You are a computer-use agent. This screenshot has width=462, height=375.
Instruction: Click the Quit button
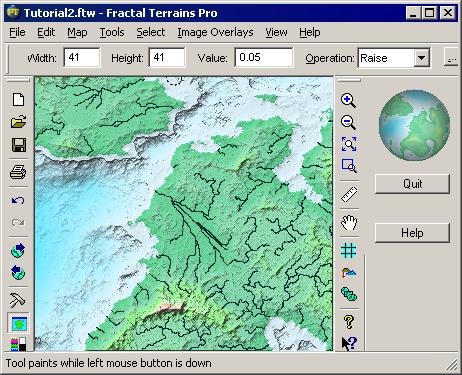(x=412, y=184)
